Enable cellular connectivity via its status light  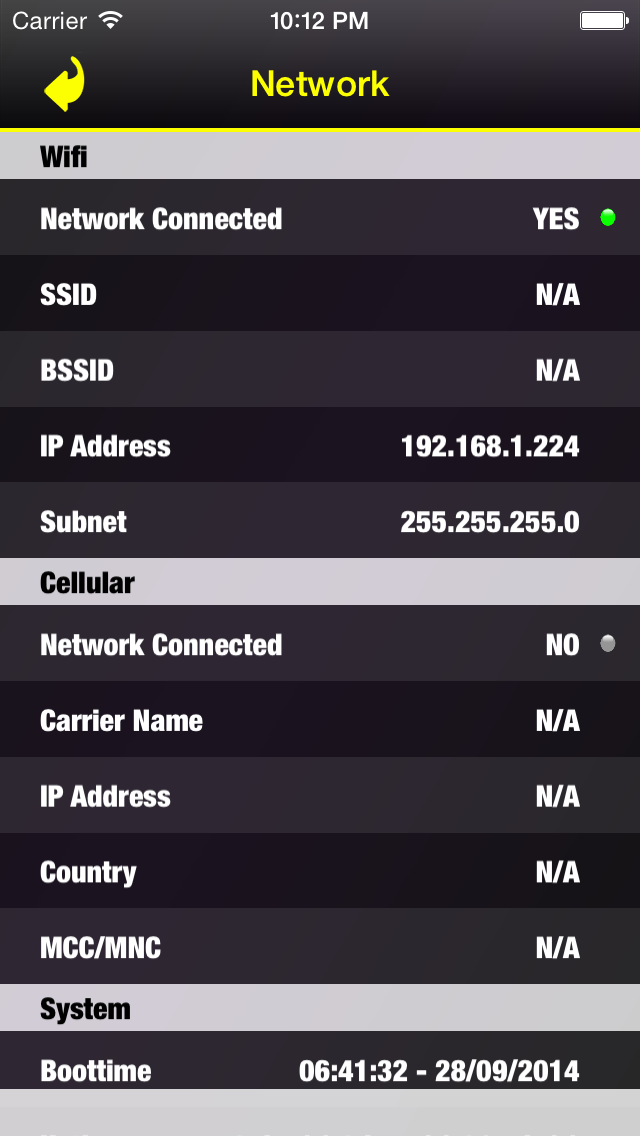click(608, 644)
